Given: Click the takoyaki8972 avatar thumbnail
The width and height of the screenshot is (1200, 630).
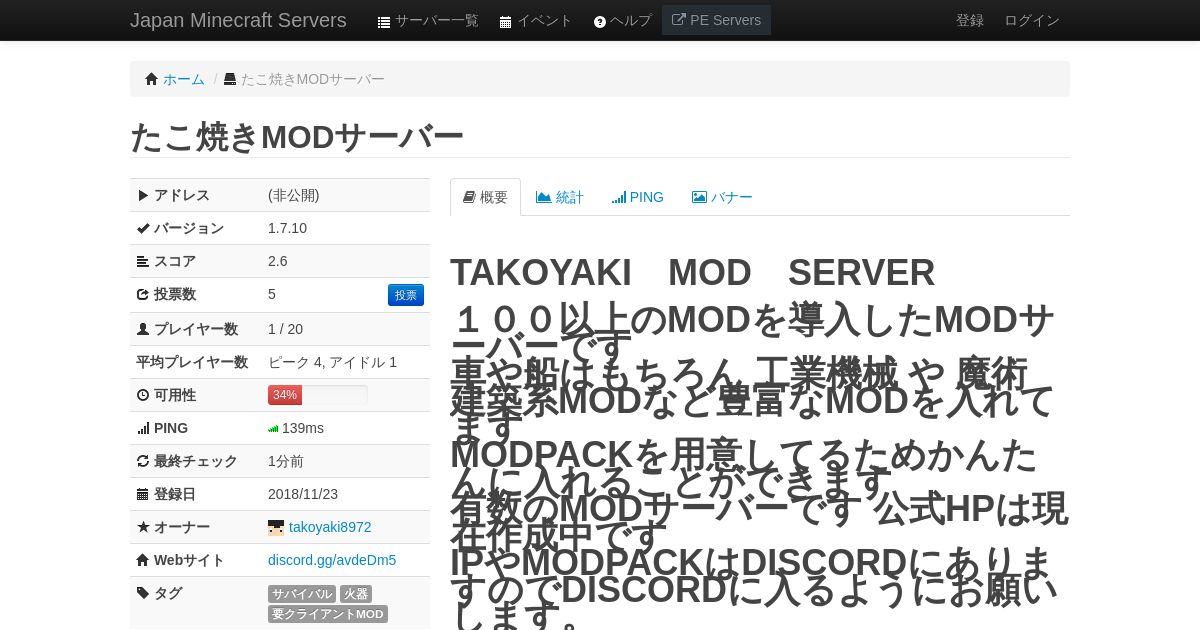Looking at the screenshot, I should (x=276, y=527).
